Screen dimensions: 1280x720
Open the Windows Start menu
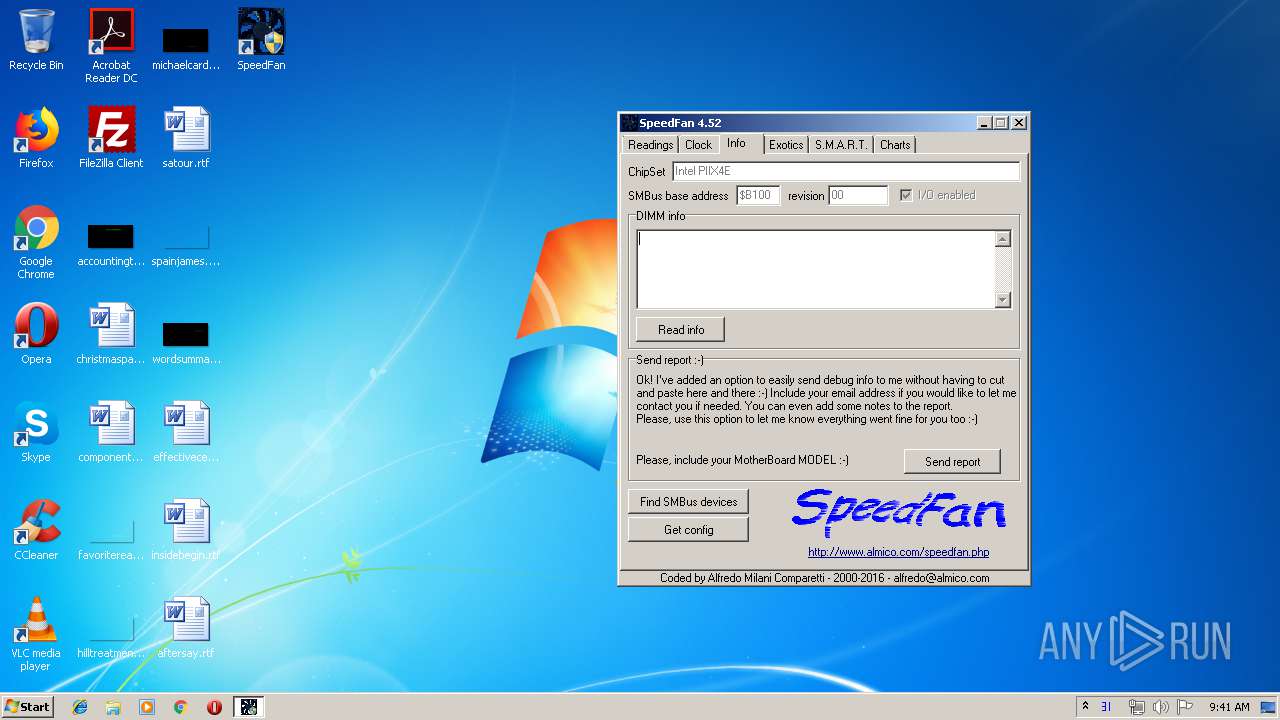(x=27, y=707)
